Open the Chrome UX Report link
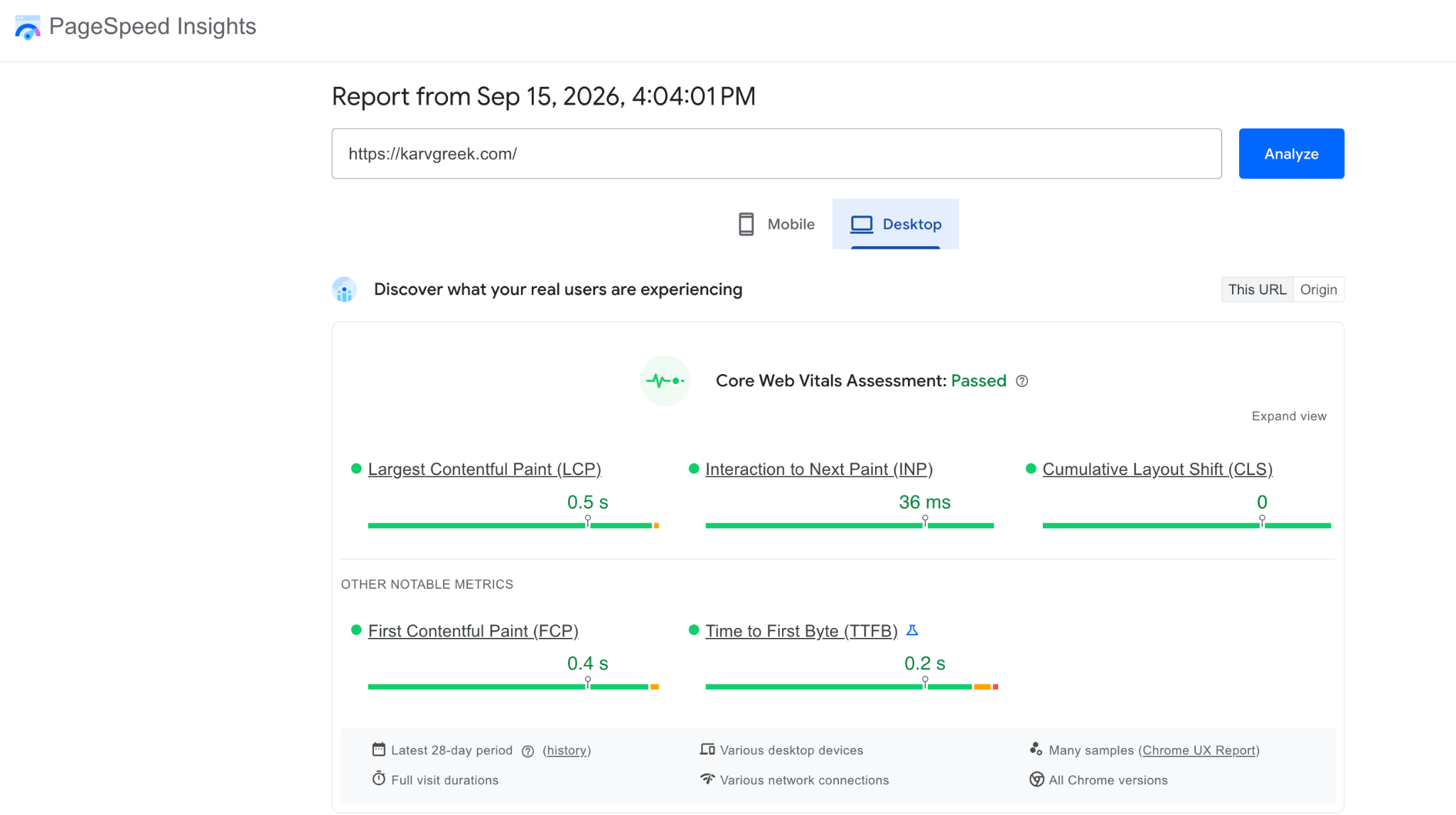This screenshot has width=1456, height=815. click(1199, 750)
